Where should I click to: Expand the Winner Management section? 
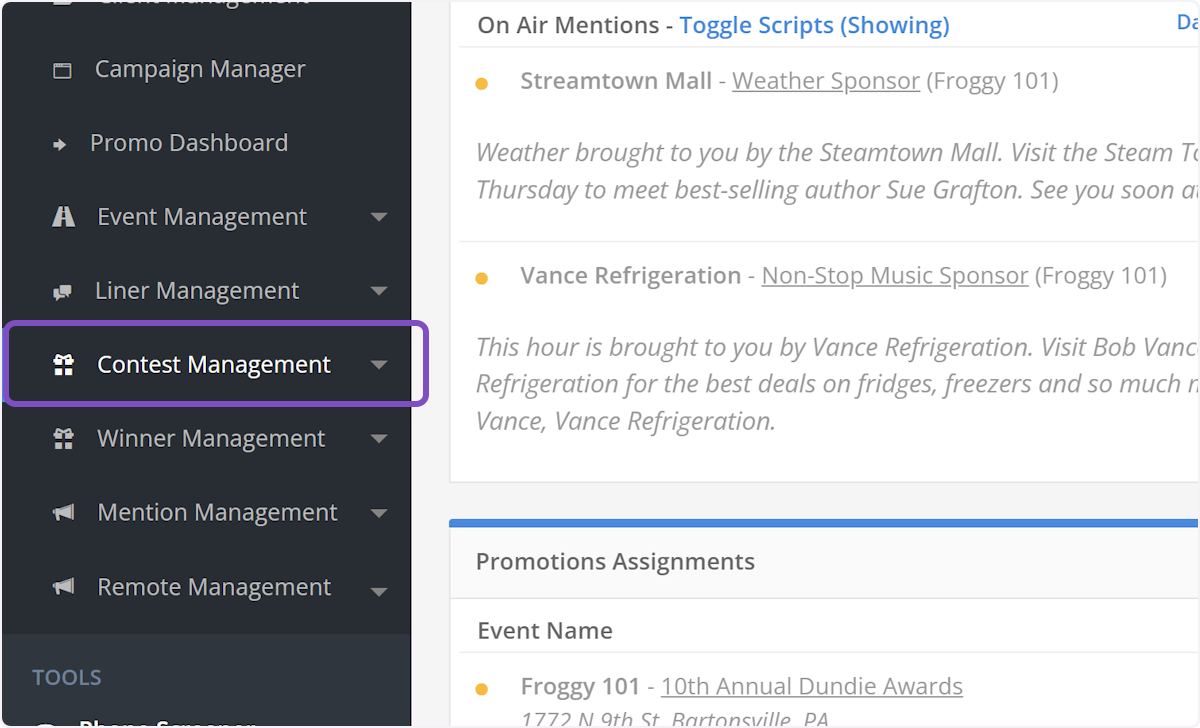pyautogui.click(x=379, y=439)
